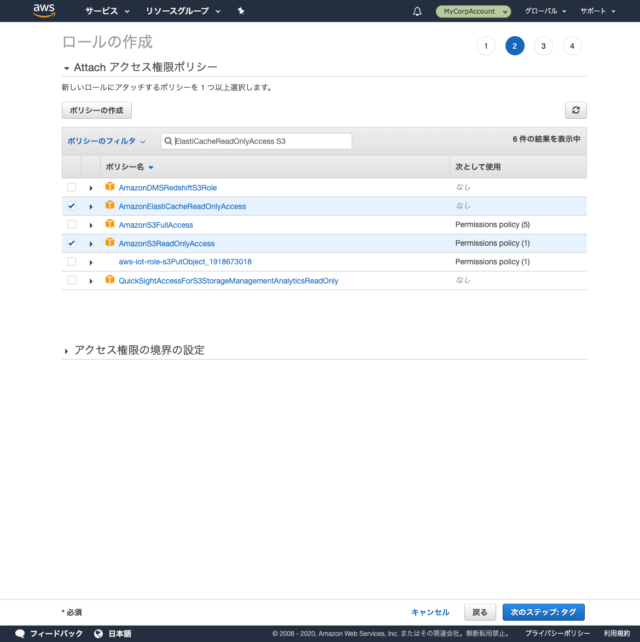Click the pin shortcut star icon
This screenshot has height=642, width=640.
(241, 11)
